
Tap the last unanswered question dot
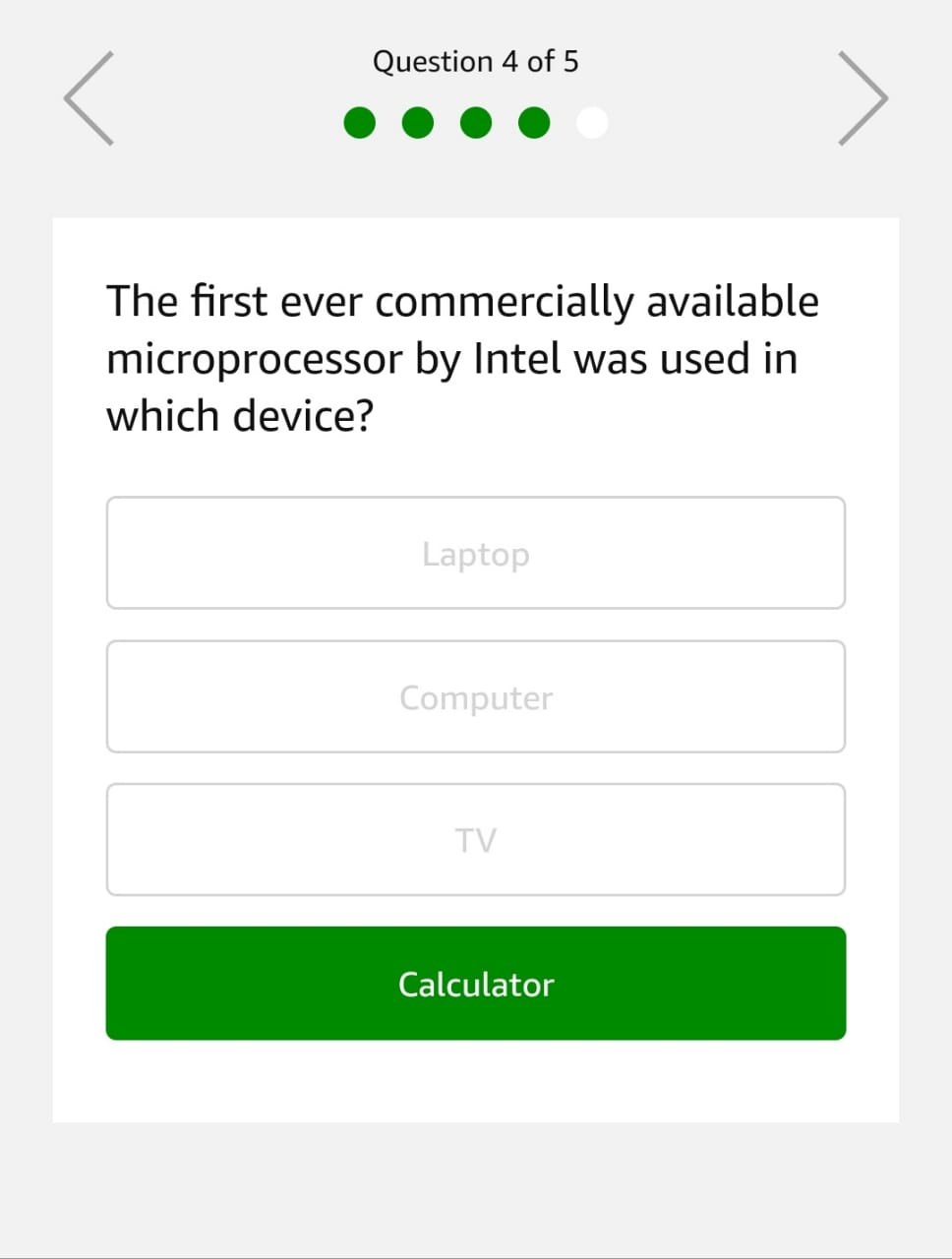coord(592,122)
